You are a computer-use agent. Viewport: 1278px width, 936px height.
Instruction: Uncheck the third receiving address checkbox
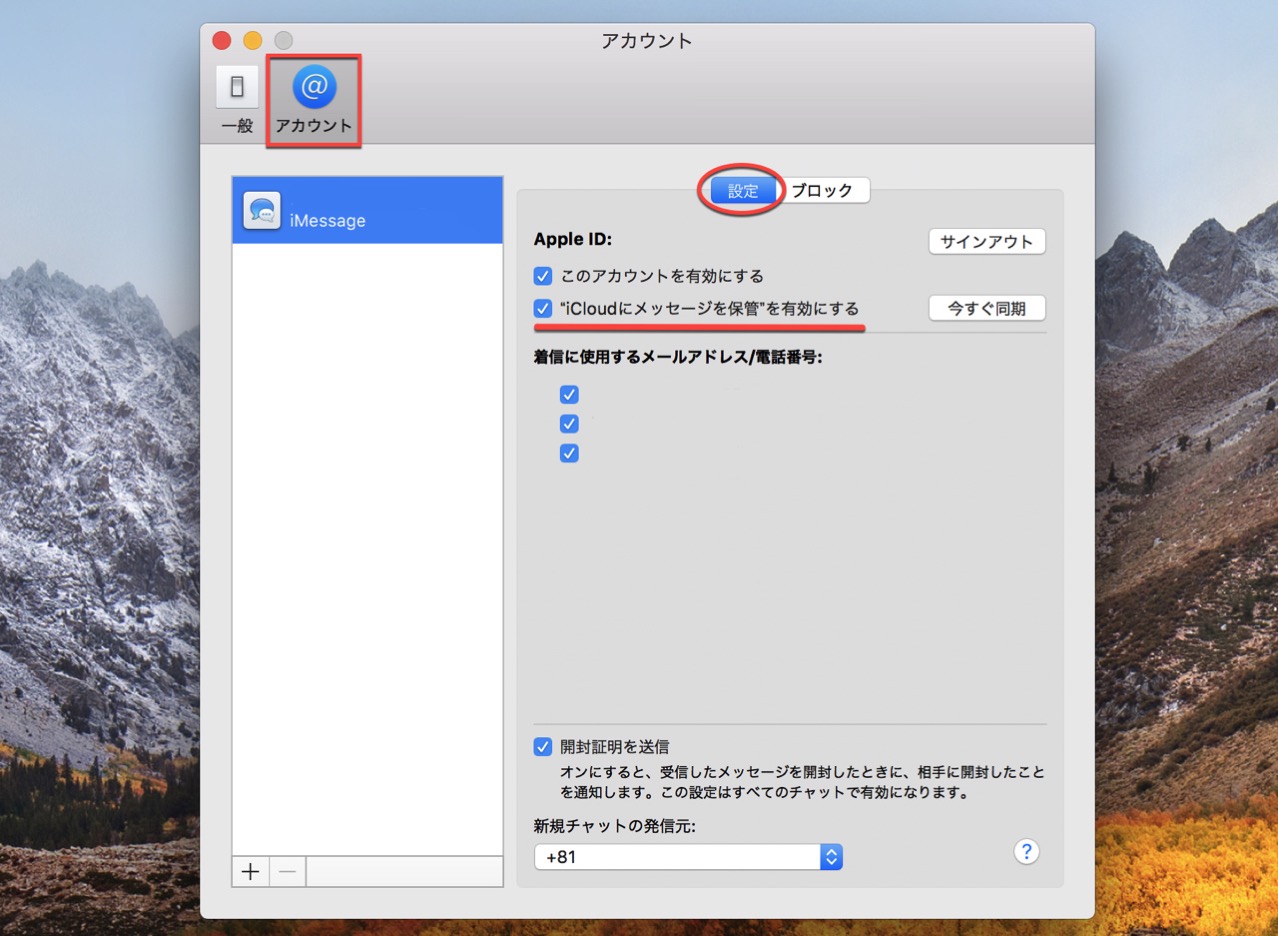(x=569, y=453)
